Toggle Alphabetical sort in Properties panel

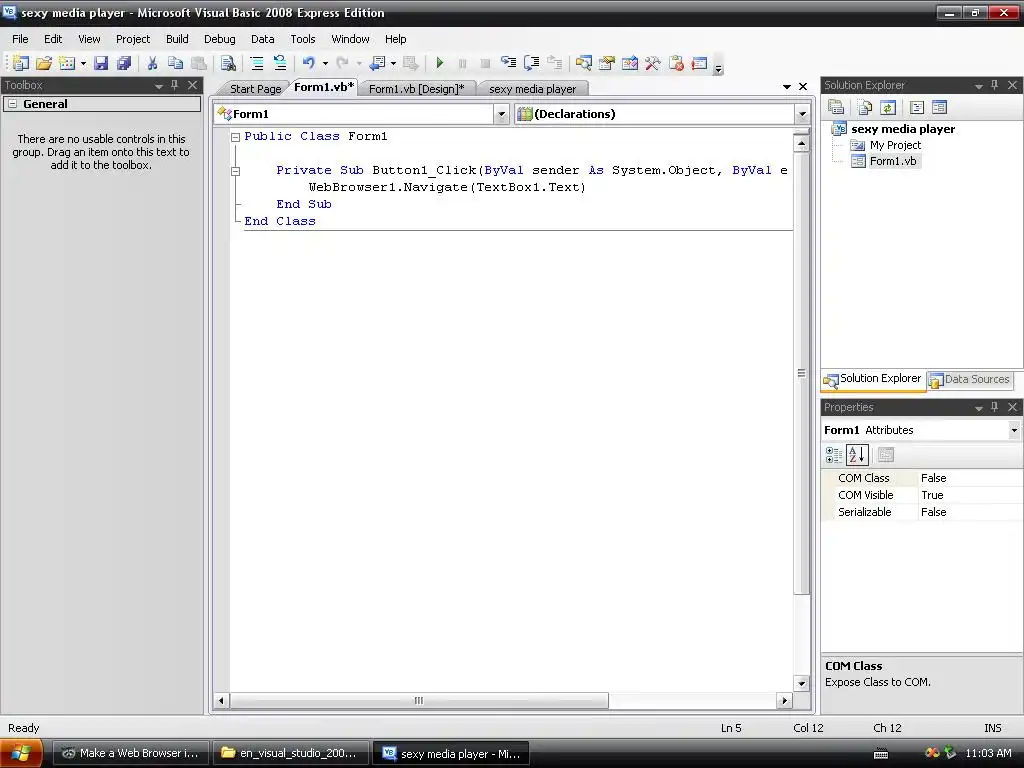click(x=857, y=455)
